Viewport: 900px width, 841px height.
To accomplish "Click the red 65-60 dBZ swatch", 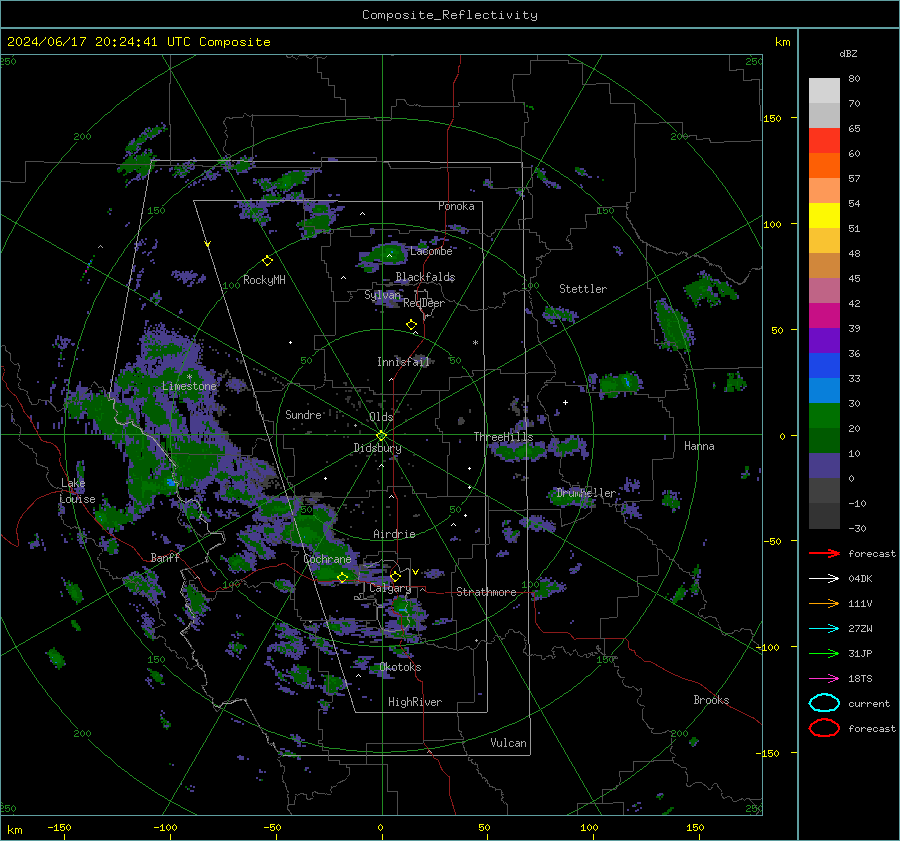I will [824, 141].
